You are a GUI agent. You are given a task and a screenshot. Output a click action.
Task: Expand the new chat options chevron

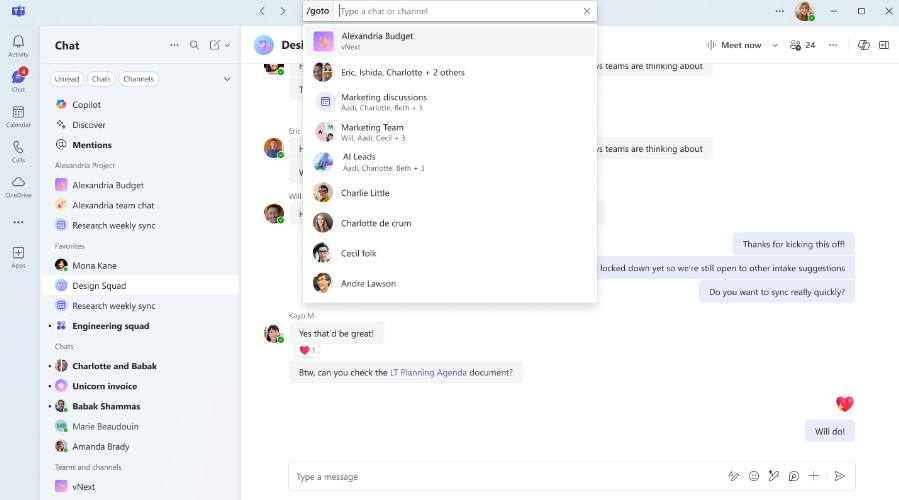(x=228, y=45)
